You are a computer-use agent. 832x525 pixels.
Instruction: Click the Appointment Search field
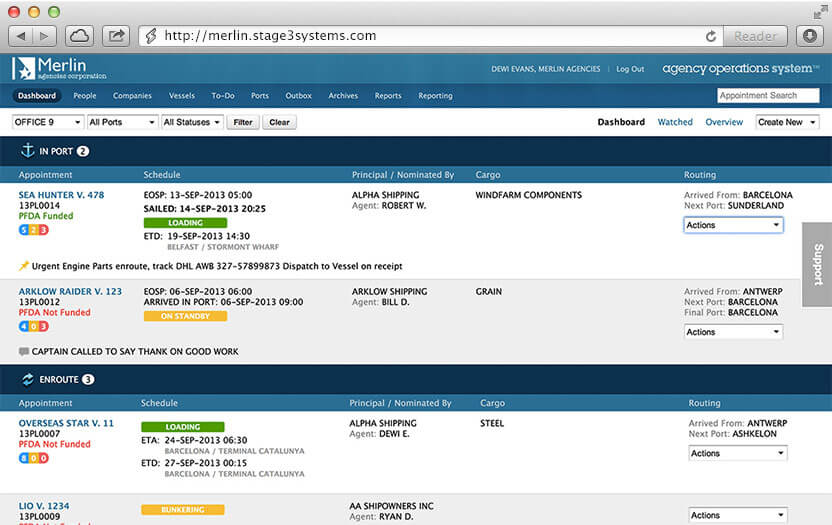point(767,96)
